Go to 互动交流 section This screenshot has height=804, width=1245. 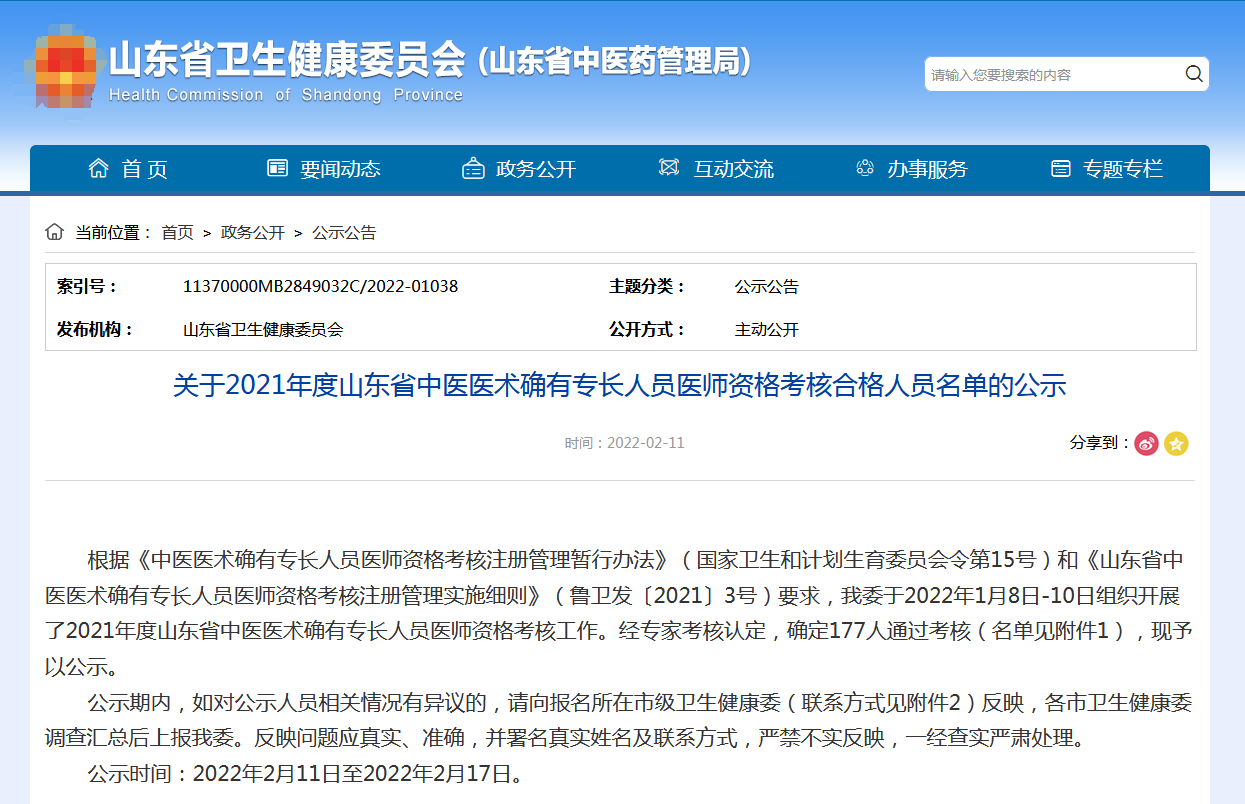coord(734,169)
